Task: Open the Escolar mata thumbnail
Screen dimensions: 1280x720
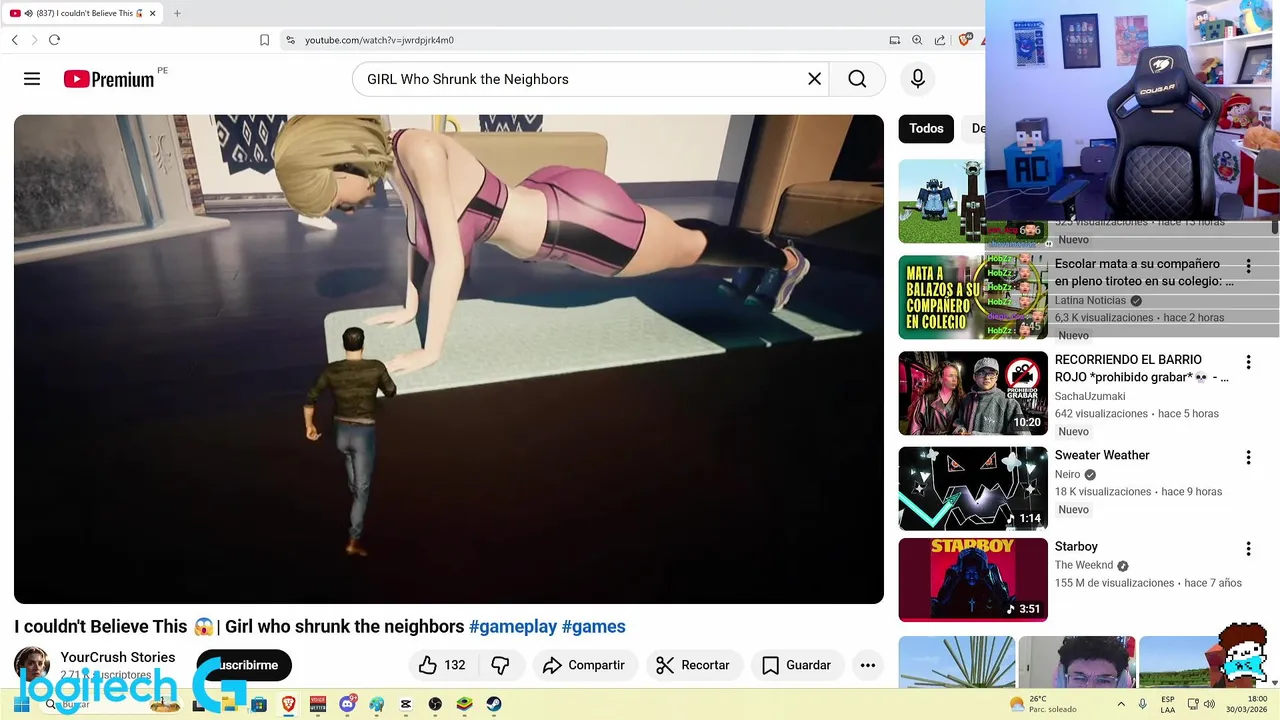Action: pos(973,297)
